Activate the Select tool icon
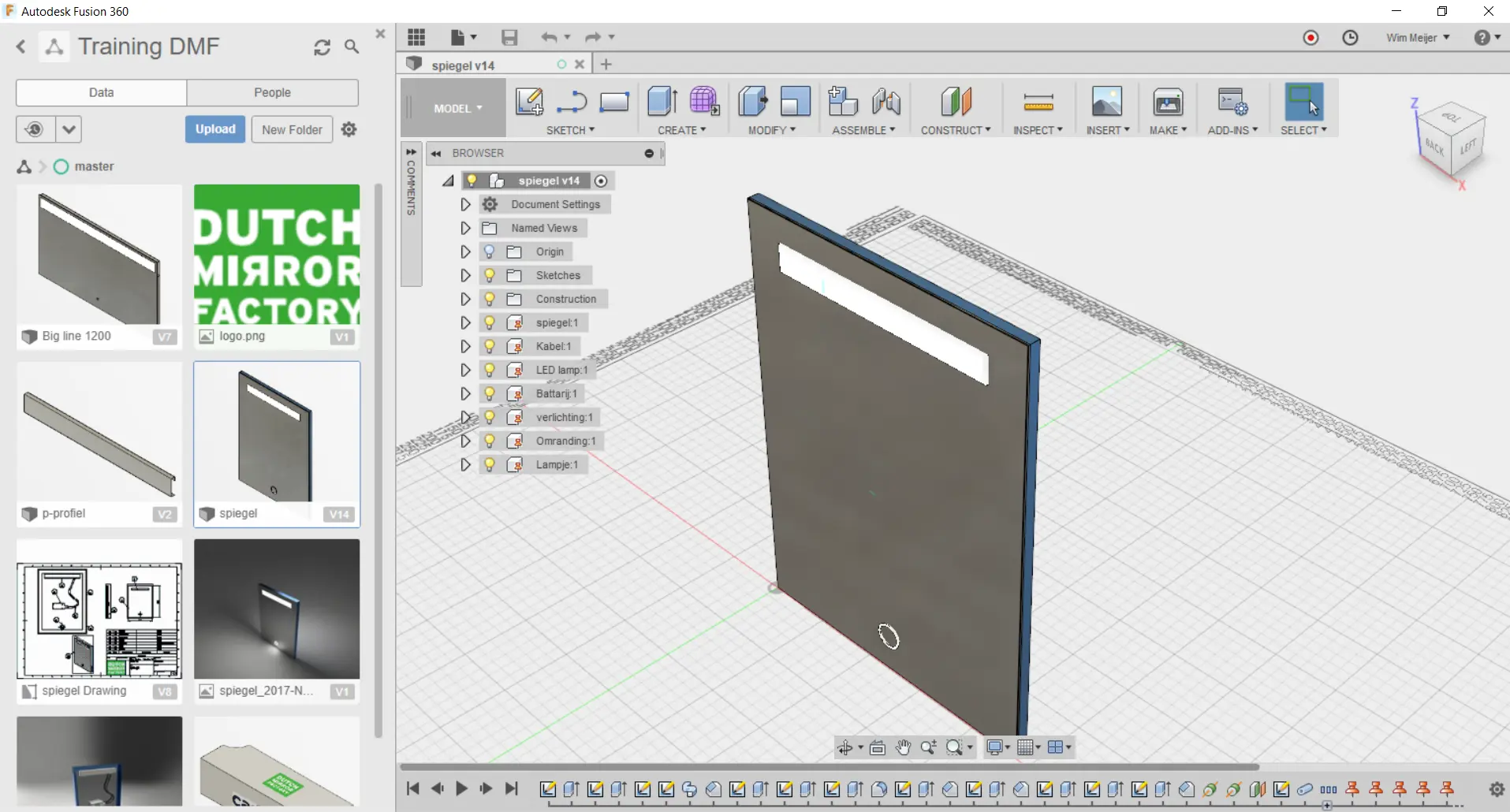 tap(1303, 102)
